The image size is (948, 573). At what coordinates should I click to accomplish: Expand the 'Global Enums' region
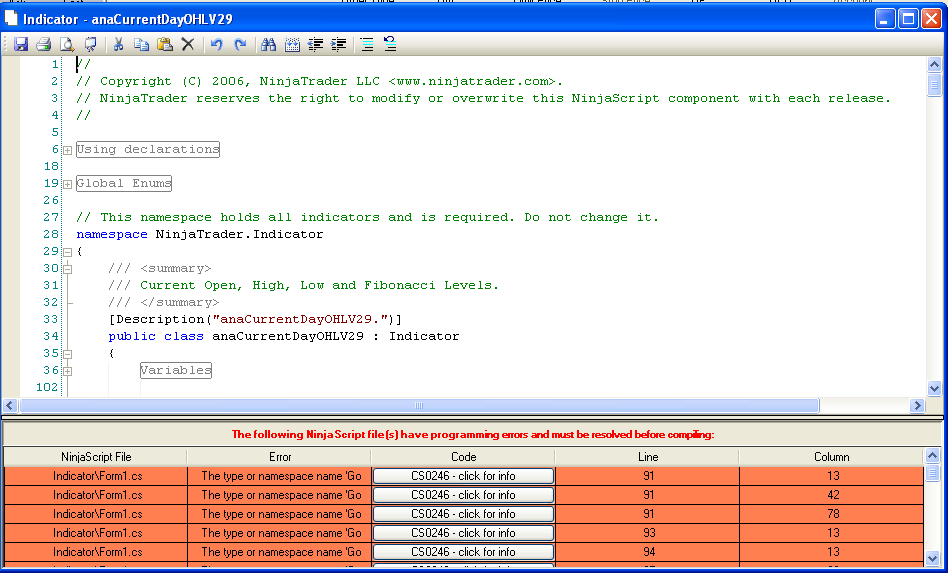[x=68, y=184]
